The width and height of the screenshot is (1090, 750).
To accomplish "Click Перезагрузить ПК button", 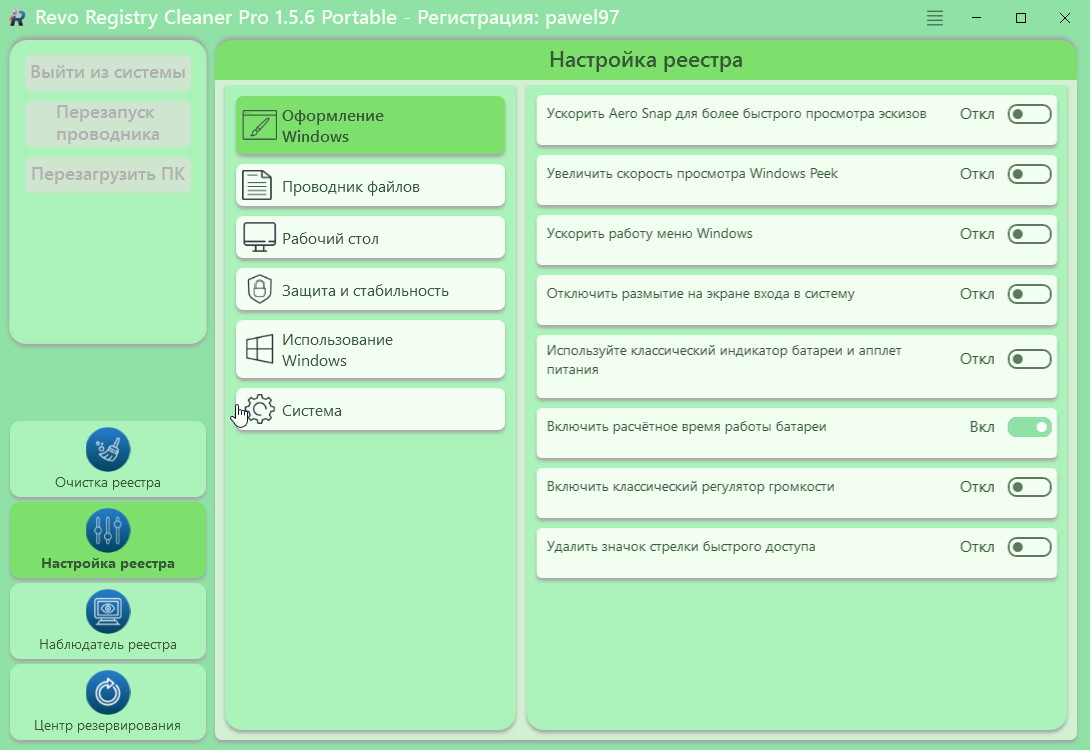I will pyautogui.click(x=108, y=174).
